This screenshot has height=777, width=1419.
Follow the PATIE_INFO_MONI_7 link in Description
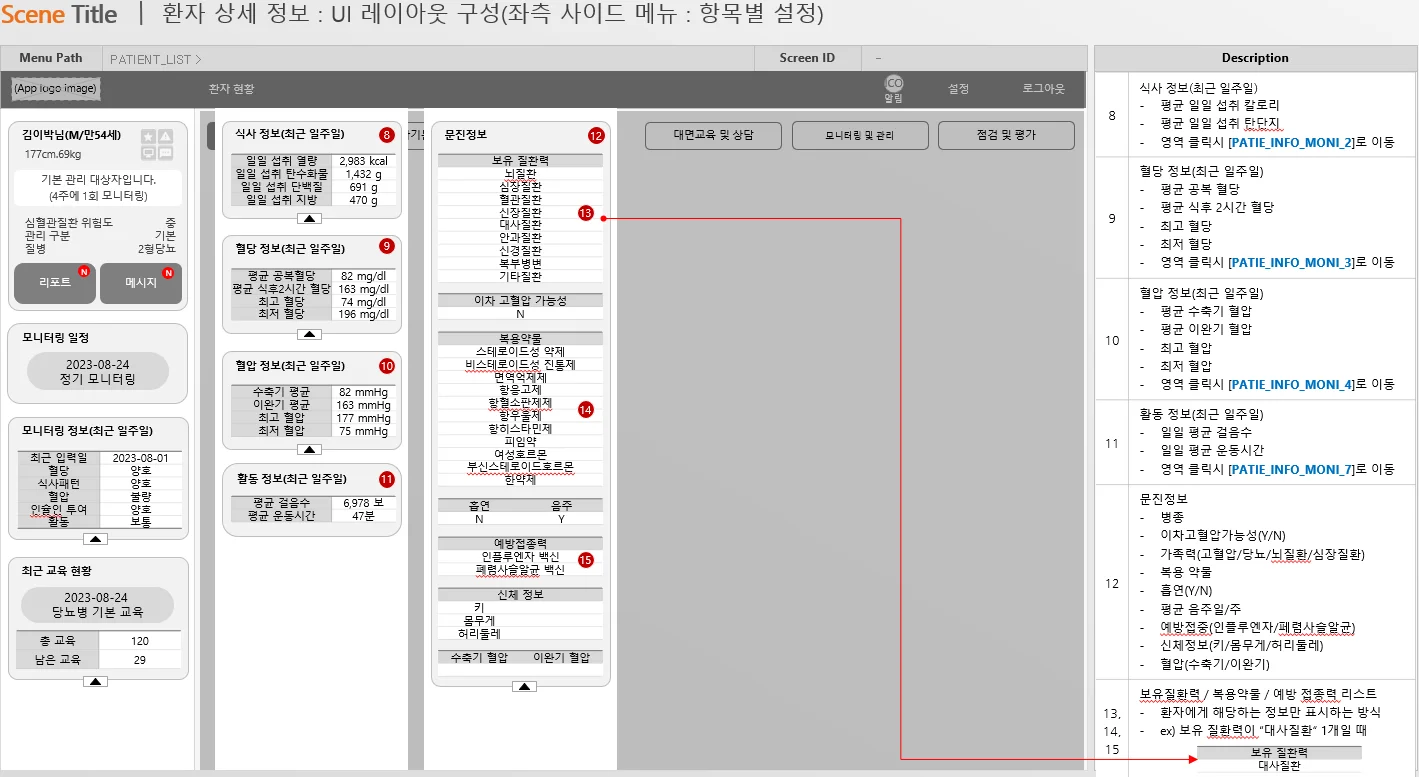coord(1291,469)
